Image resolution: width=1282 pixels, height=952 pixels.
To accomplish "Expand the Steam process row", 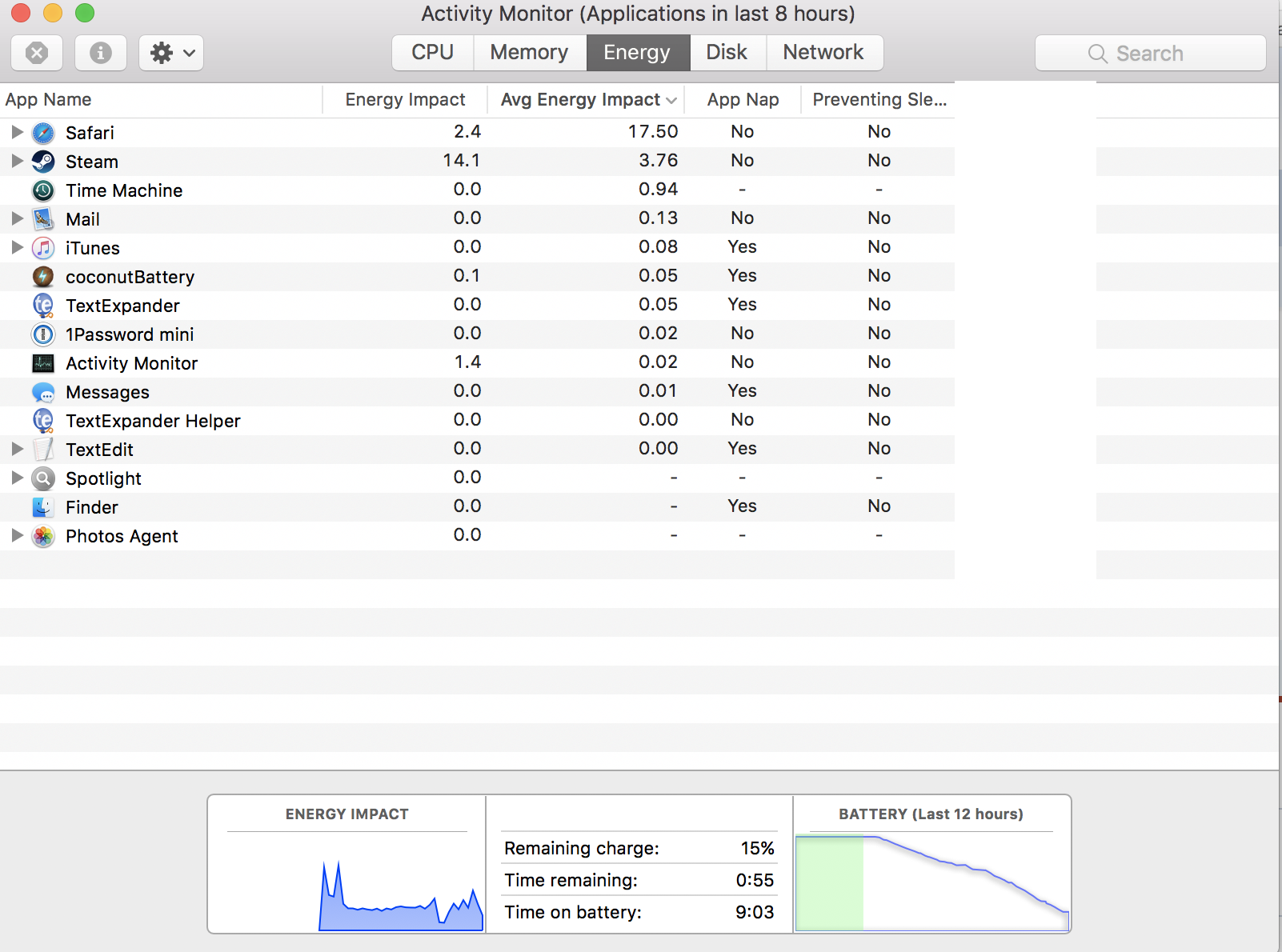I will [17, 161].
